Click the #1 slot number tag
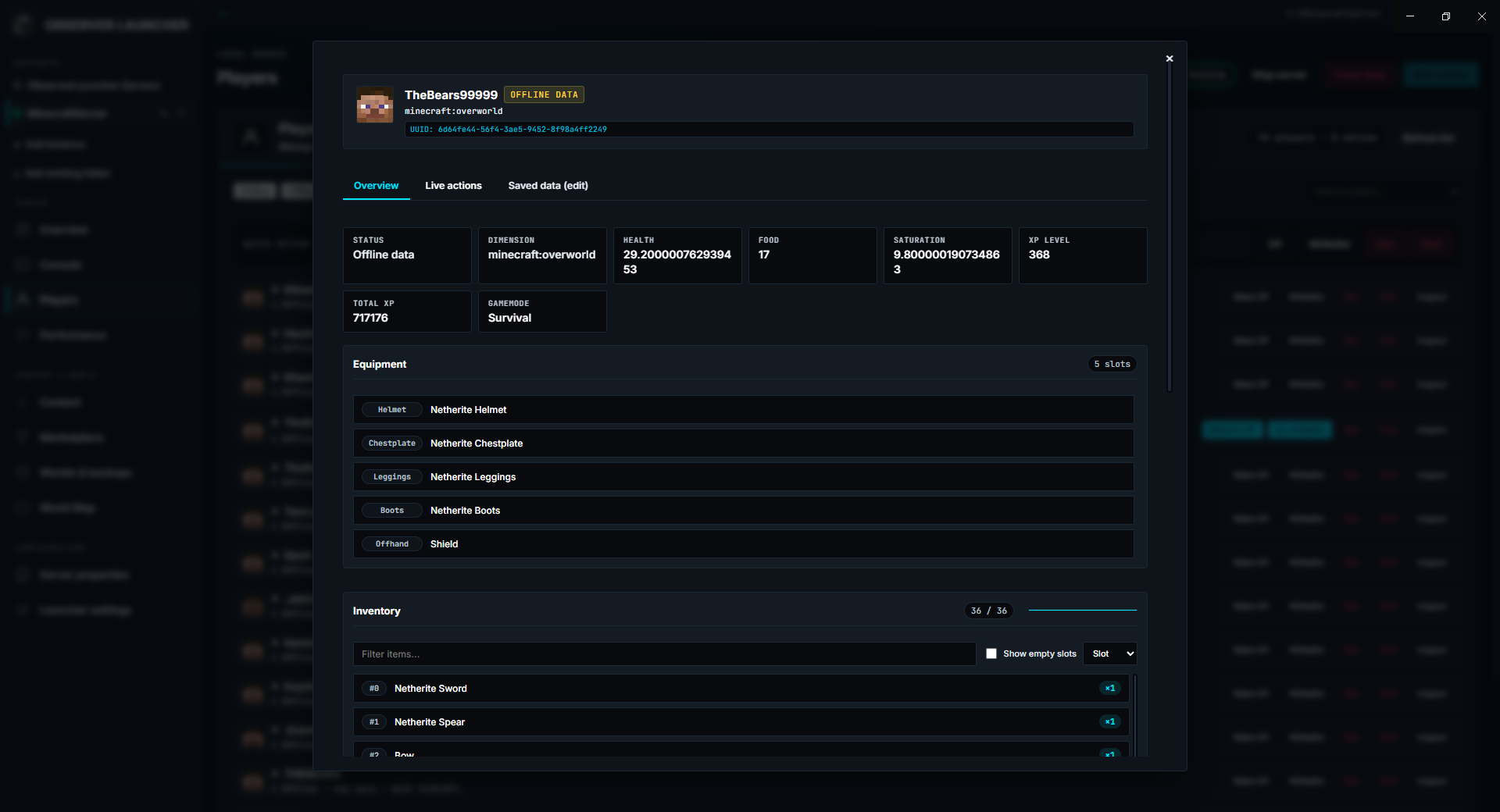 (374, 722)
